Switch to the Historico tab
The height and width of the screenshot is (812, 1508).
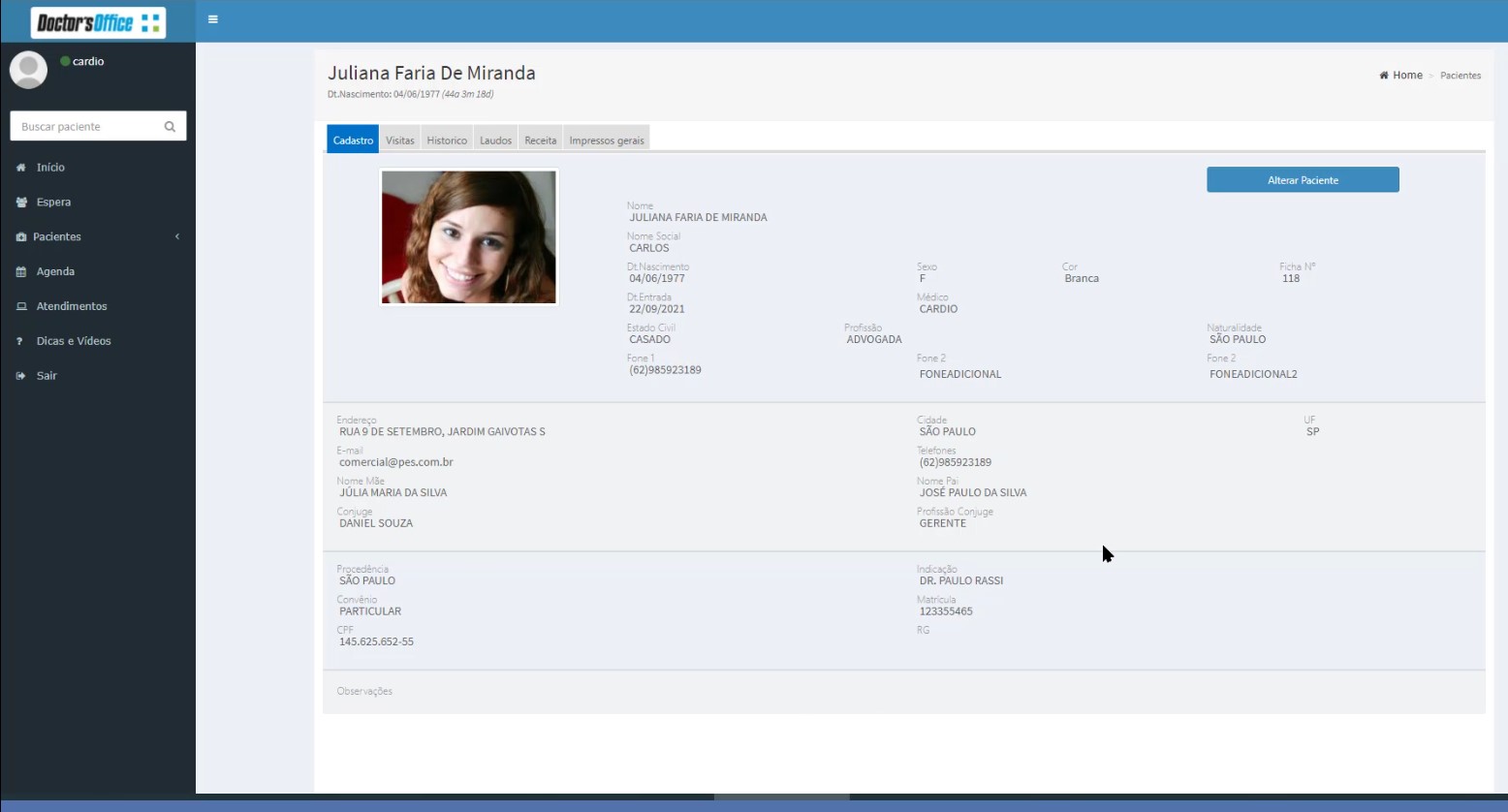(x=447, y=140)
